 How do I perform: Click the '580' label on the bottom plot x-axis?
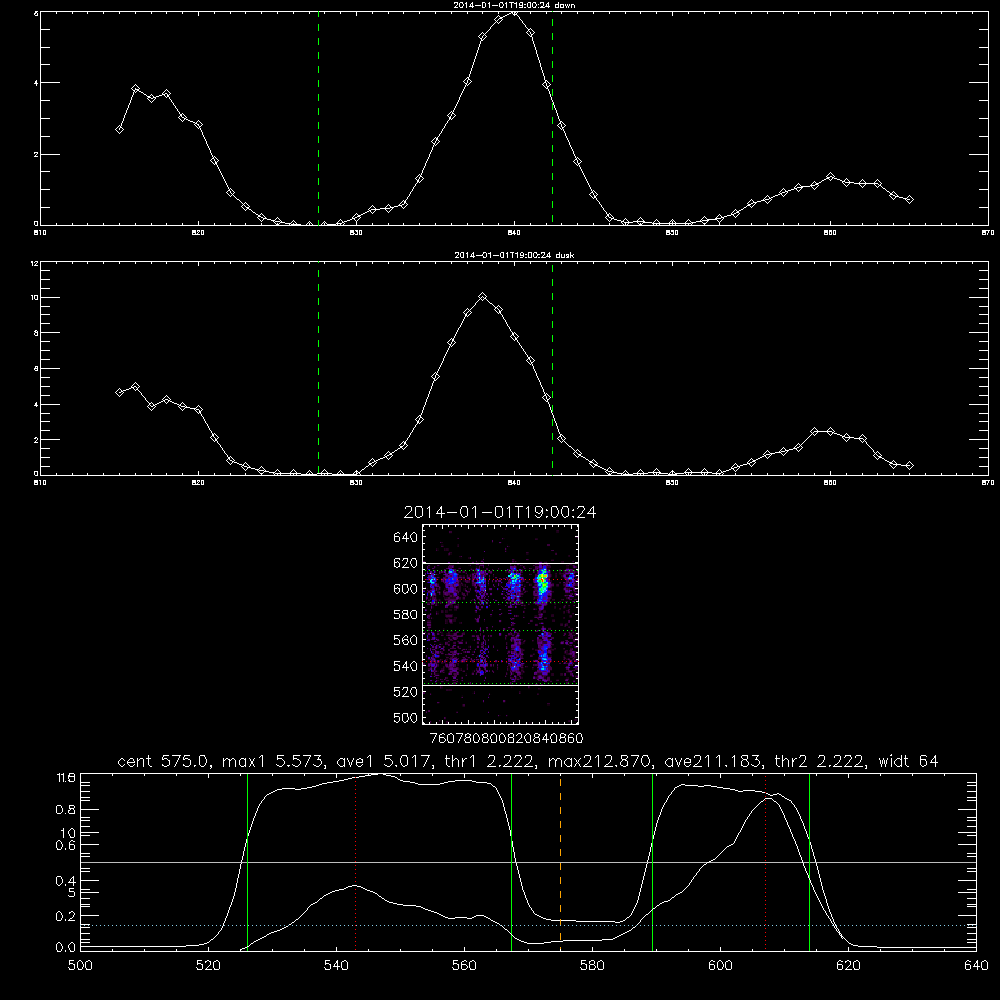click(x=592, y=966)
